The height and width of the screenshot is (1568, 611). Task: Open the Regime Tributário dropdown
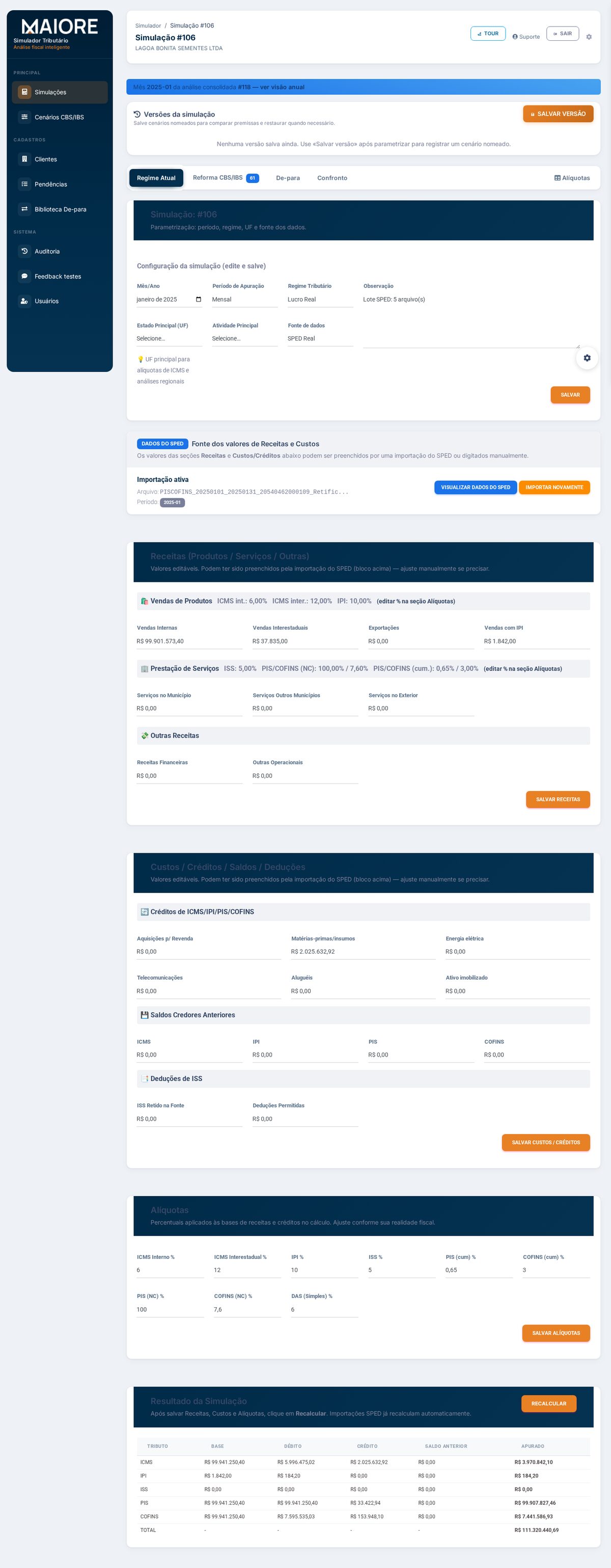pyautogui.click(x=320, y=300)
